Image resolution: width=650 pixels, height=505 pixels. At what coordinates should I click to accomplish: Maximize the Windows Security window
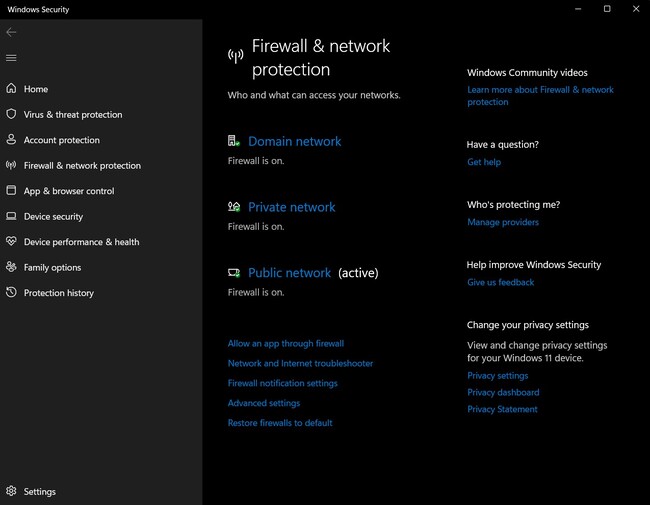(607, 9)
